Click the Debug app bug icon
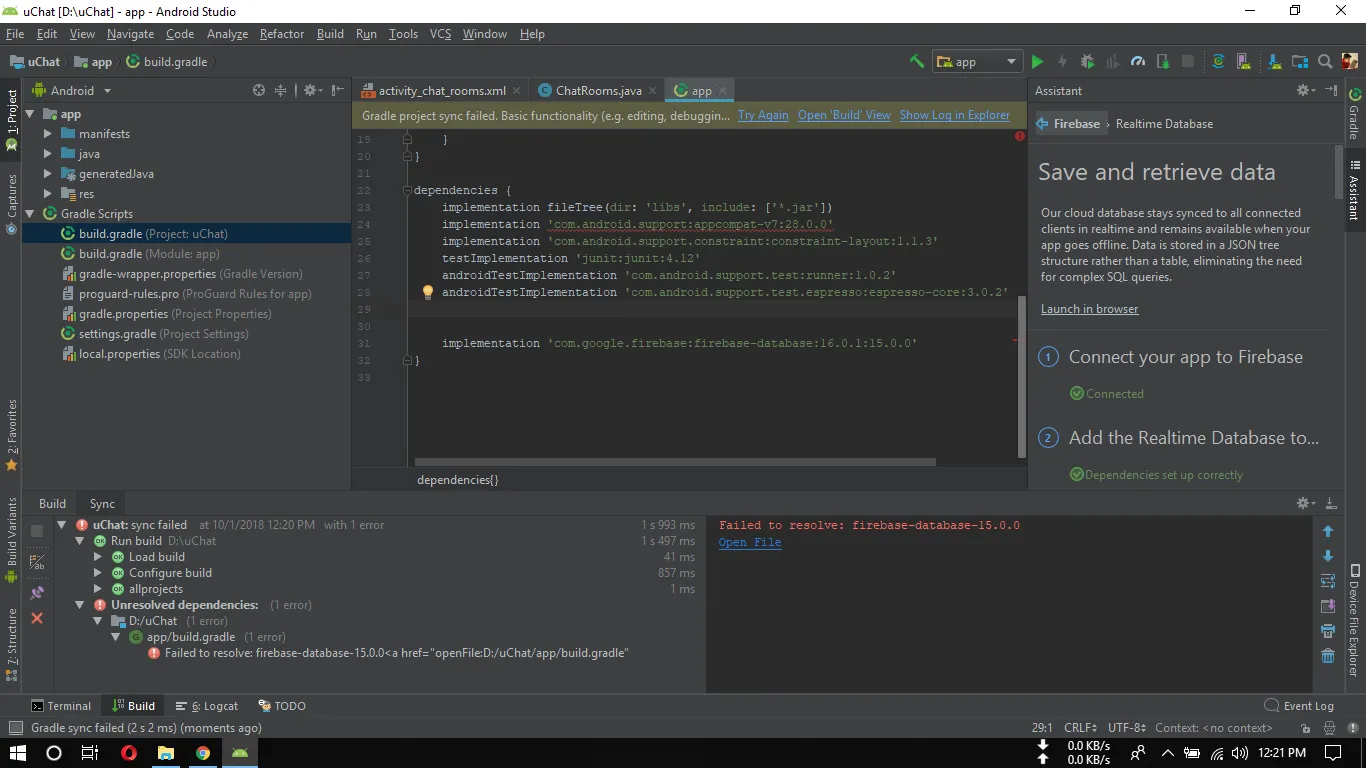This screenshot has height=768, width=1366. [1087, 62]
